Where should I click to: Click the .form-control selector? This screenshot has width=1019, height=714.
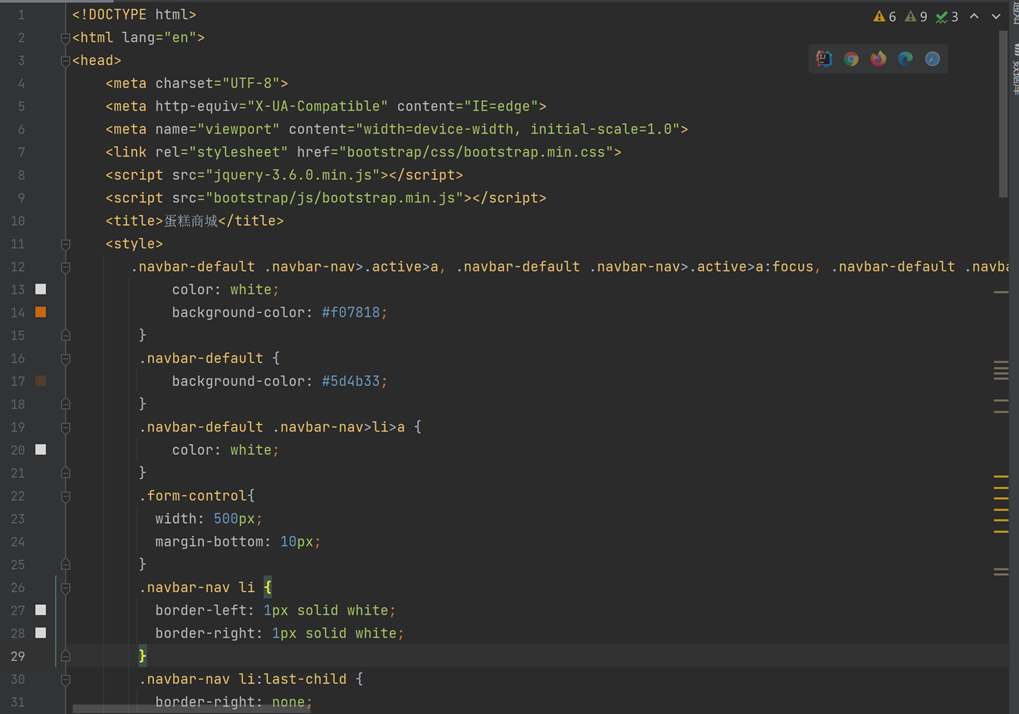pyautogui.click(x=194, y=496)
